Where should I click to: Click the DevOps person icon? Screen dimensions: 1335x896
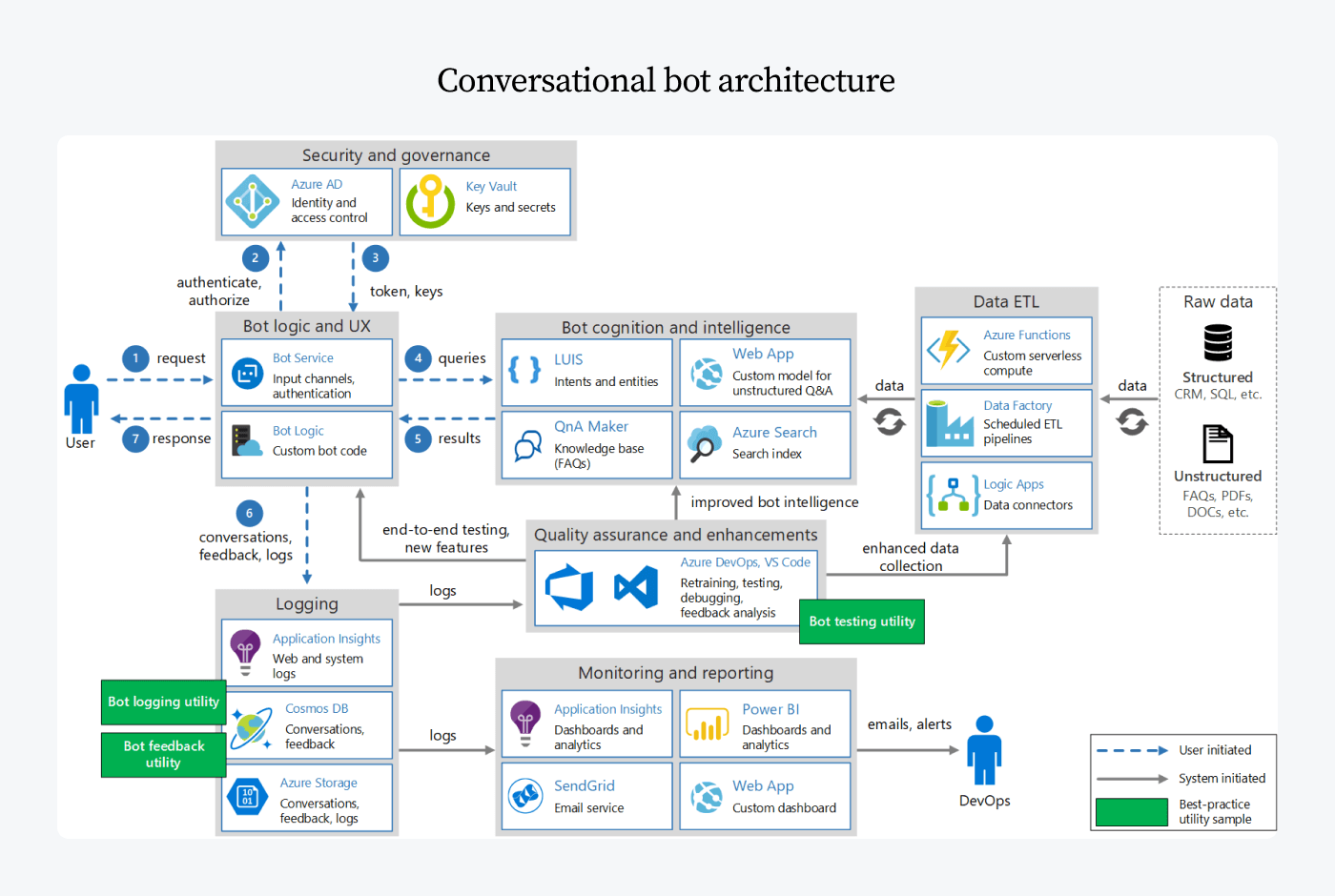tap(984, 751)
